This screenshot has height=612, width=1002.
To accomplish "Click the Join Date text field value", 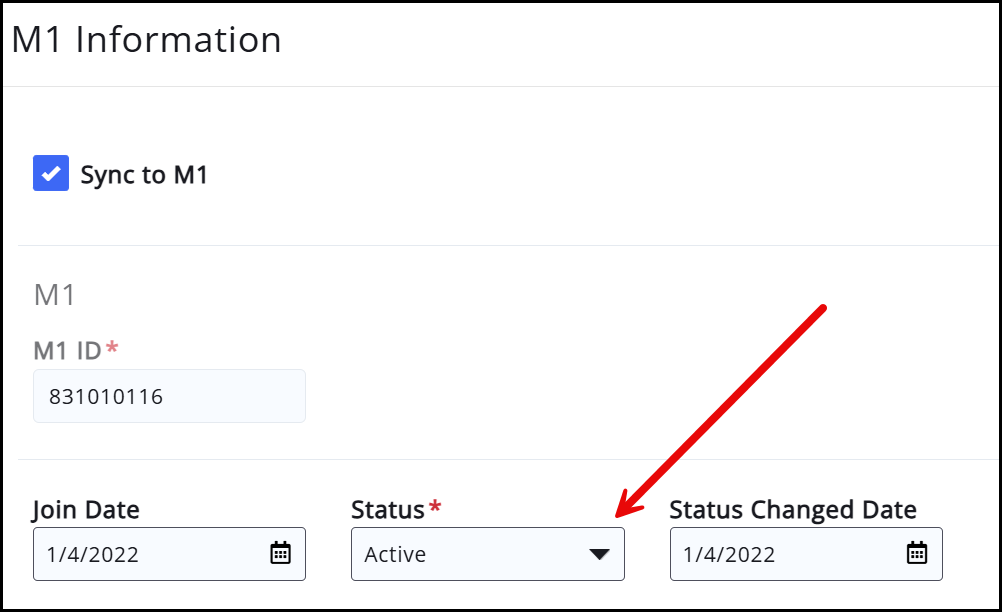I will [x=95, y=554].
